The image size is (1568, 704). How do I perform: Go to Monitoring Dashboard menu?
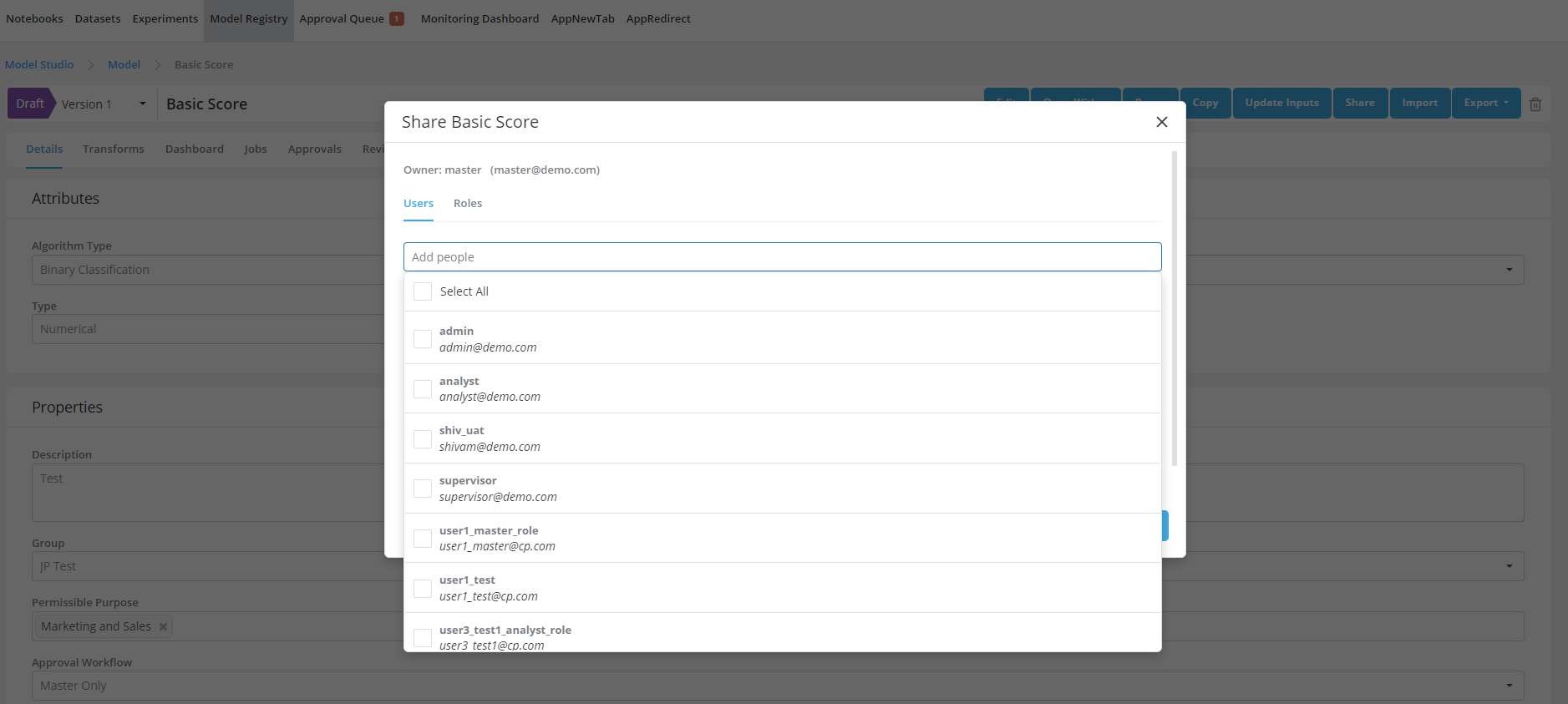[480, 18]
